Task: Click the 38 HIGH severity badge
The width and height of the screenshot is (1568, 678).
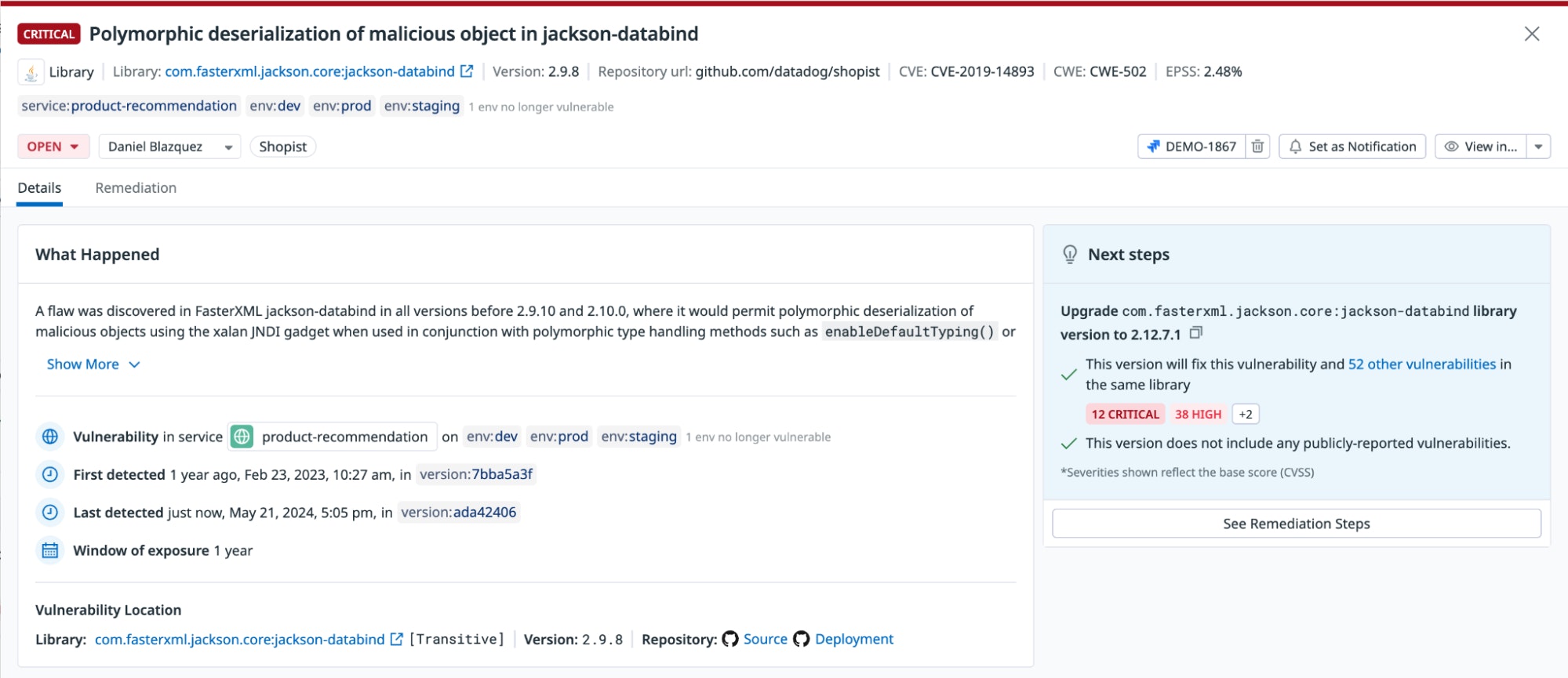Action: coord(1199,414)
